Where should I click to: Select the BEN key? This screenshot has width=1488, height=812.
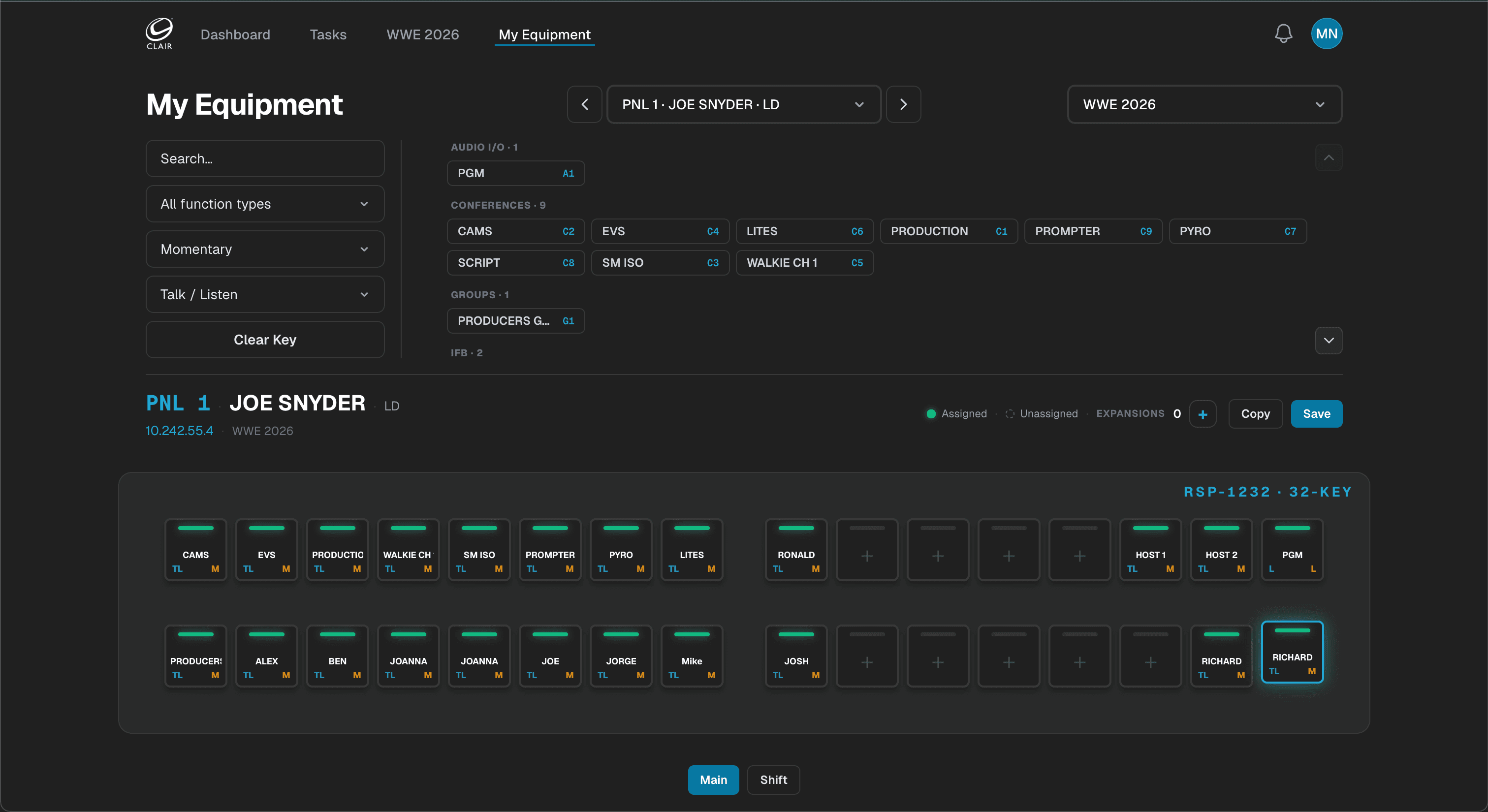click(337, 656)
